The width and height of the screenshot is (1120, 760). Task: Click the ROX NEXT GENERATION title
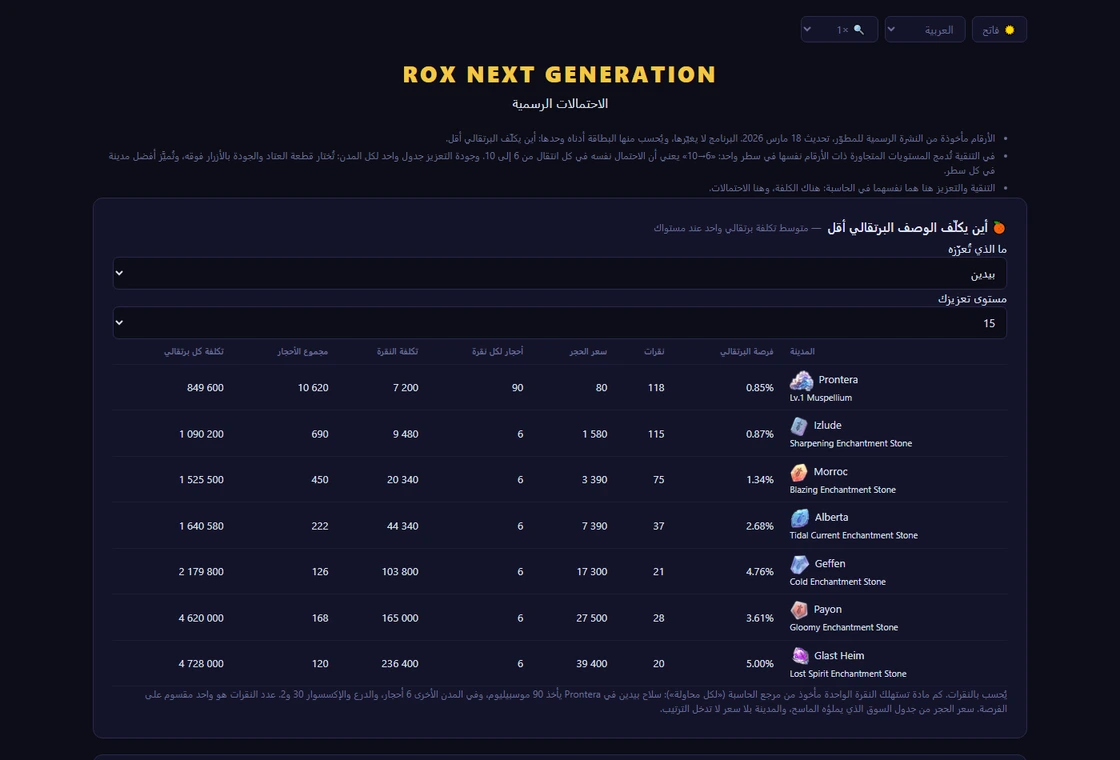(559, 75)
